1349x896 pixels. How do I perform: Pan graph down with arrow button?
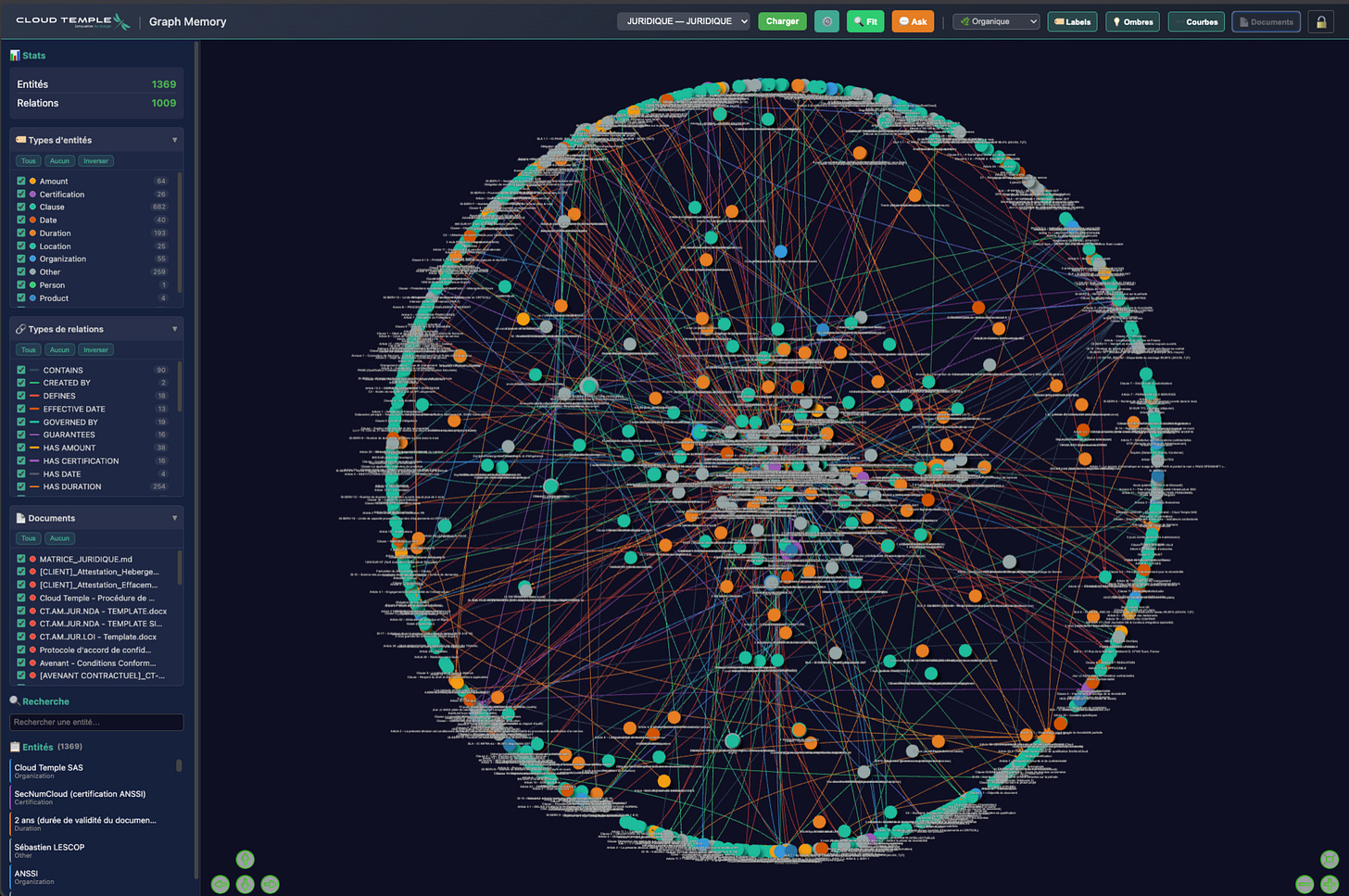(245, 884)
